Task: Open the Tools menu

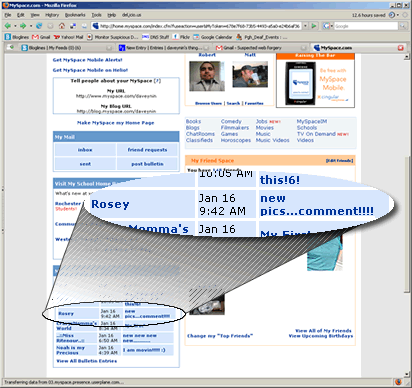Action: [x=96, y=15]
